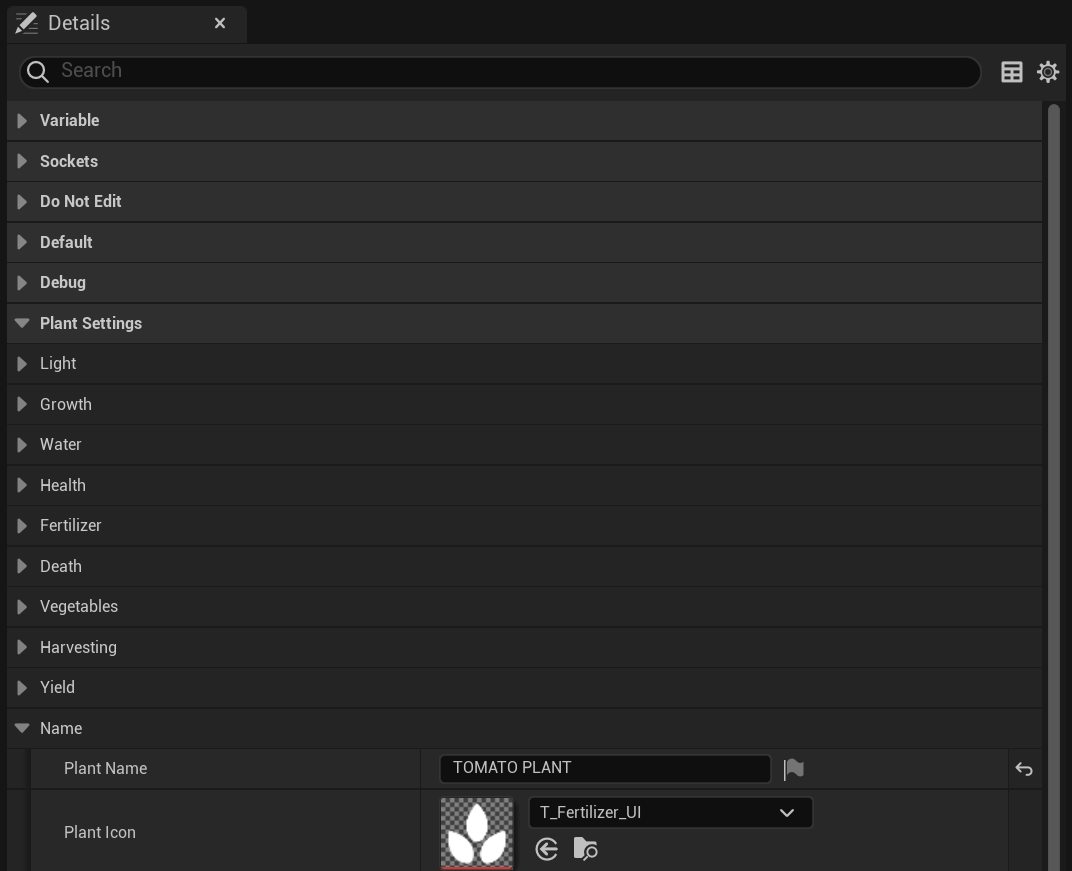
Task: Click the search magnifier icon
Action: [38, 72]
